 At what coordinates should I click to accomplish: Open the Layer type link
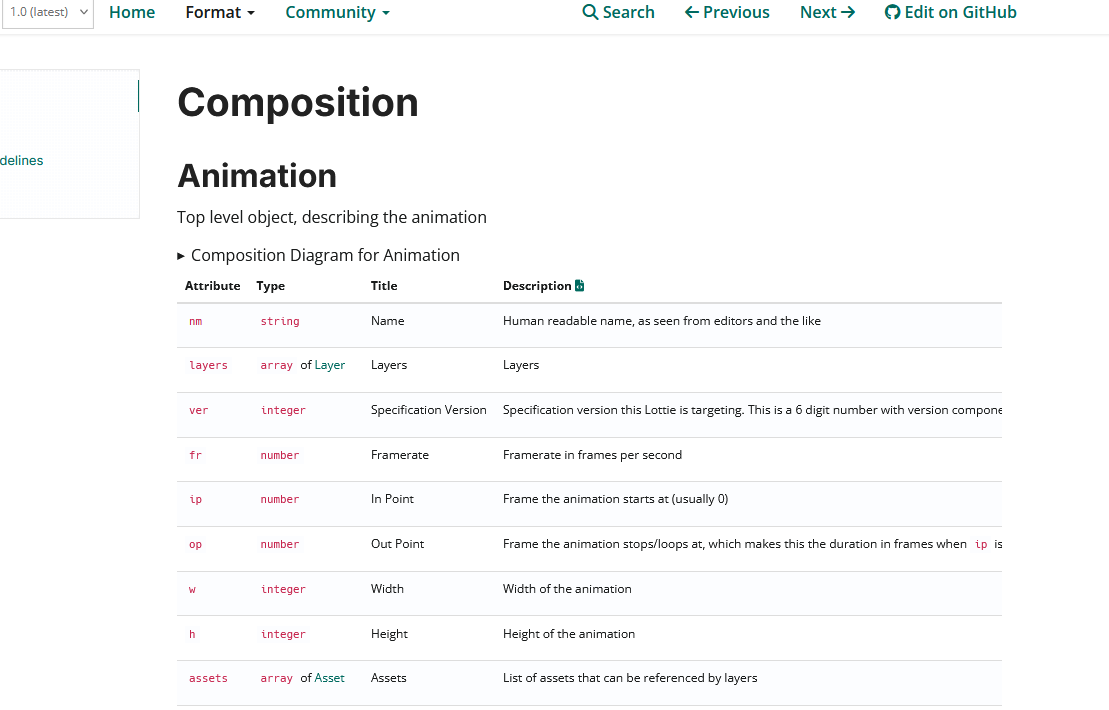click(330, 365)
